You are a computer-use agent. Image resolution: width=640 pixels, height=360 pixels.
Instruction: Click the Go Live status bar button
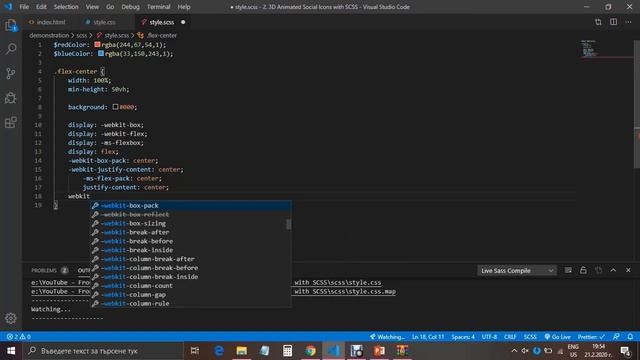(558, 337)
